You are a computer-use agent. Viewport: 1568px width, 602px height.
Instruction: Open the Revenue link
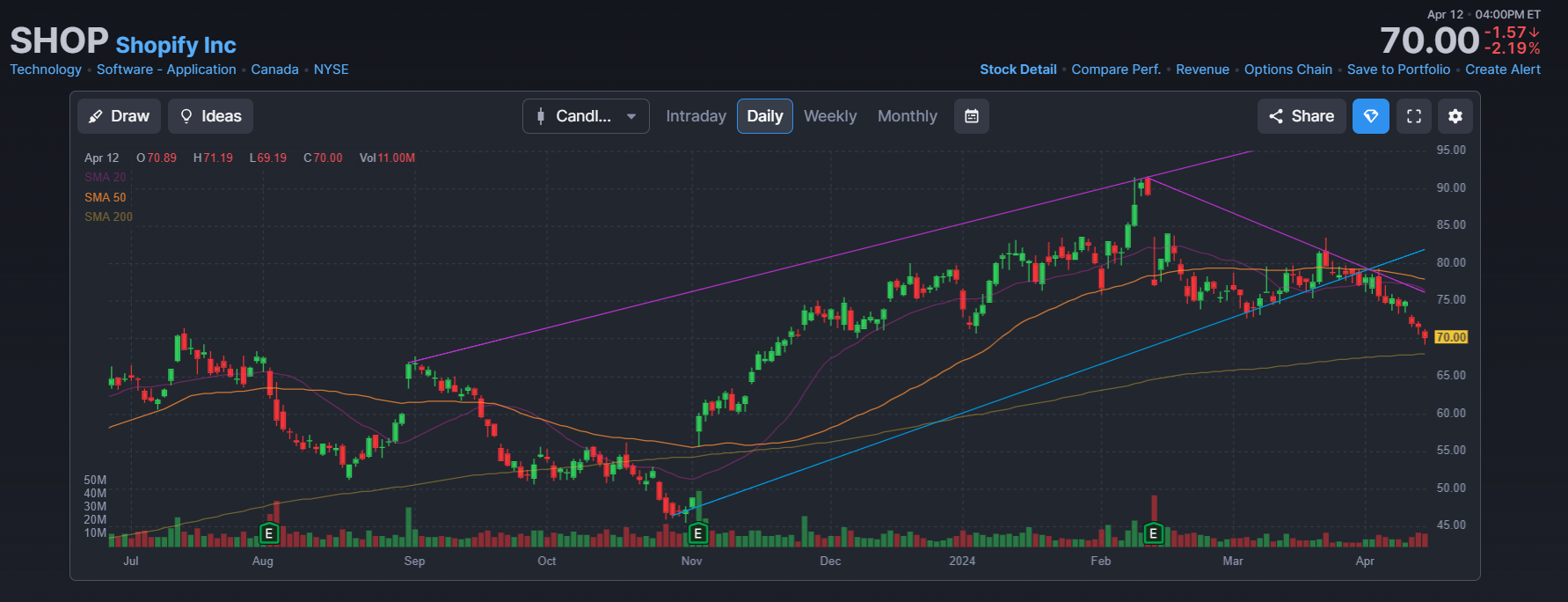pyautogui.click(x=1202, y=70)
